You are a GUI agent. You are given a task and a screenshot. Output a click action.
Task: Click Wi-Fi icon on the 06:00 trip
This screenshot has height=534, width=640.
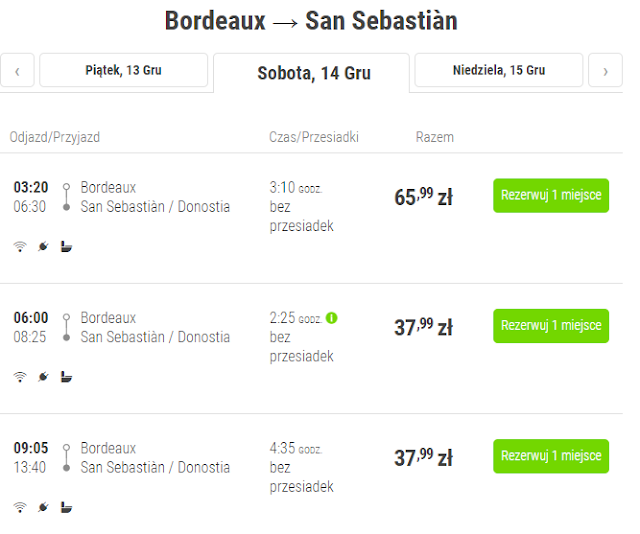pos(19,377)
